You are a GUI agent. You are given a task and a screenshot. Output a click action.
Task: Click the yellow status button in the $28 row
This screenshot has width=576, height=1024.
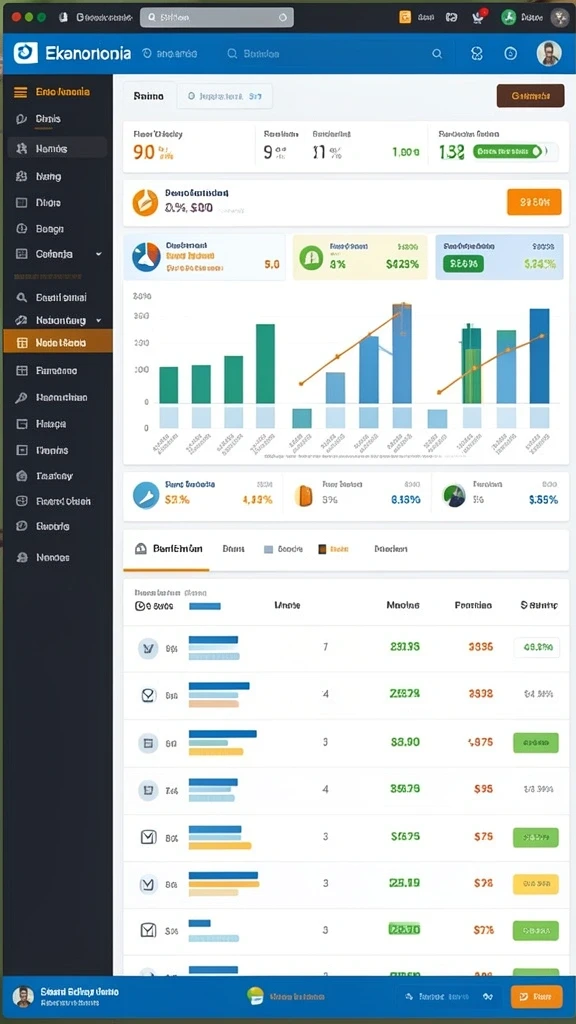click(x=536, y=884)
